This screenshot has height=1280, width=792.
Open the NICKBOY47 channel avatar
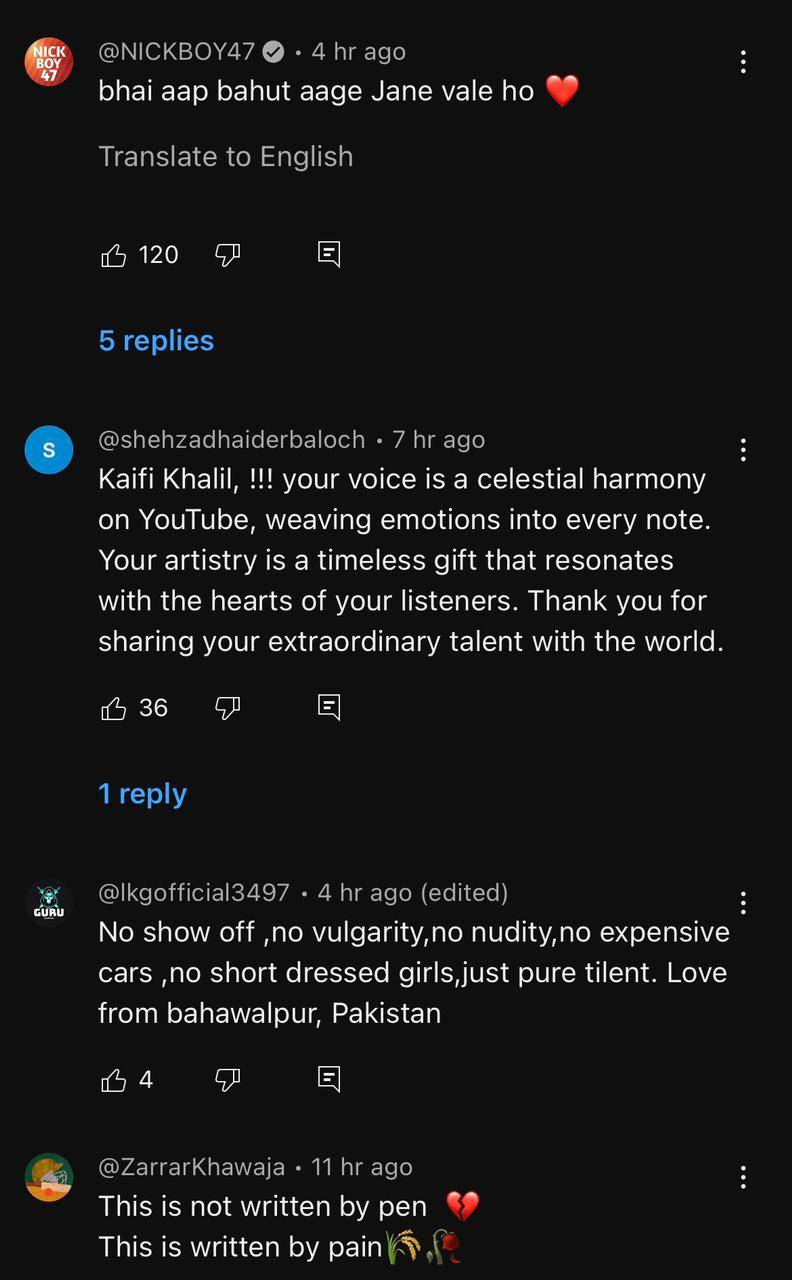[x=48, y=62]
